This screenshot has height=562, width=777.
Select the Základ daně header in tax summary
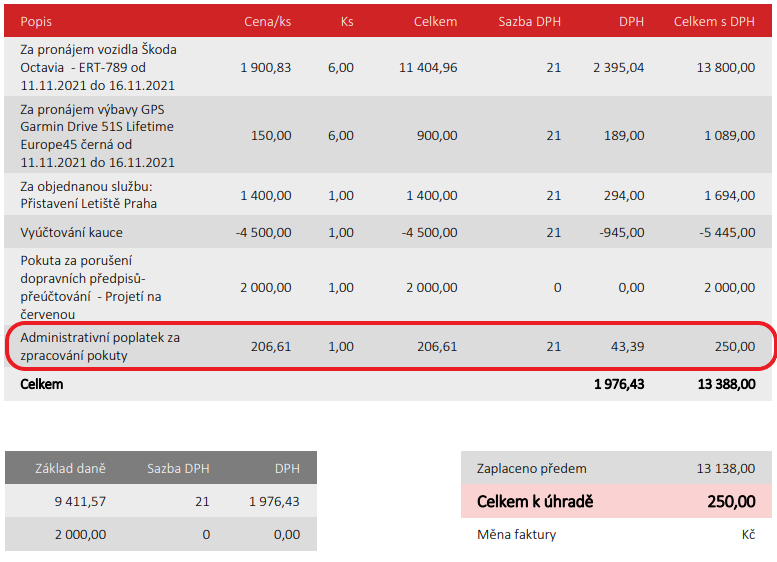pos(70,468)
